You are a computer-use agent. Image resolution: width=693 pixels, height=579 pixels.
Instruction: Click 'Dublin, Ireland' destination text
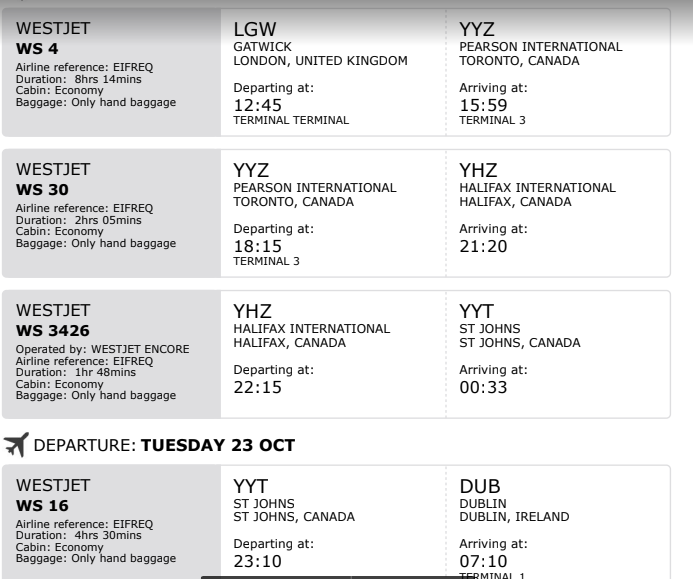click(x=514, y=517)
